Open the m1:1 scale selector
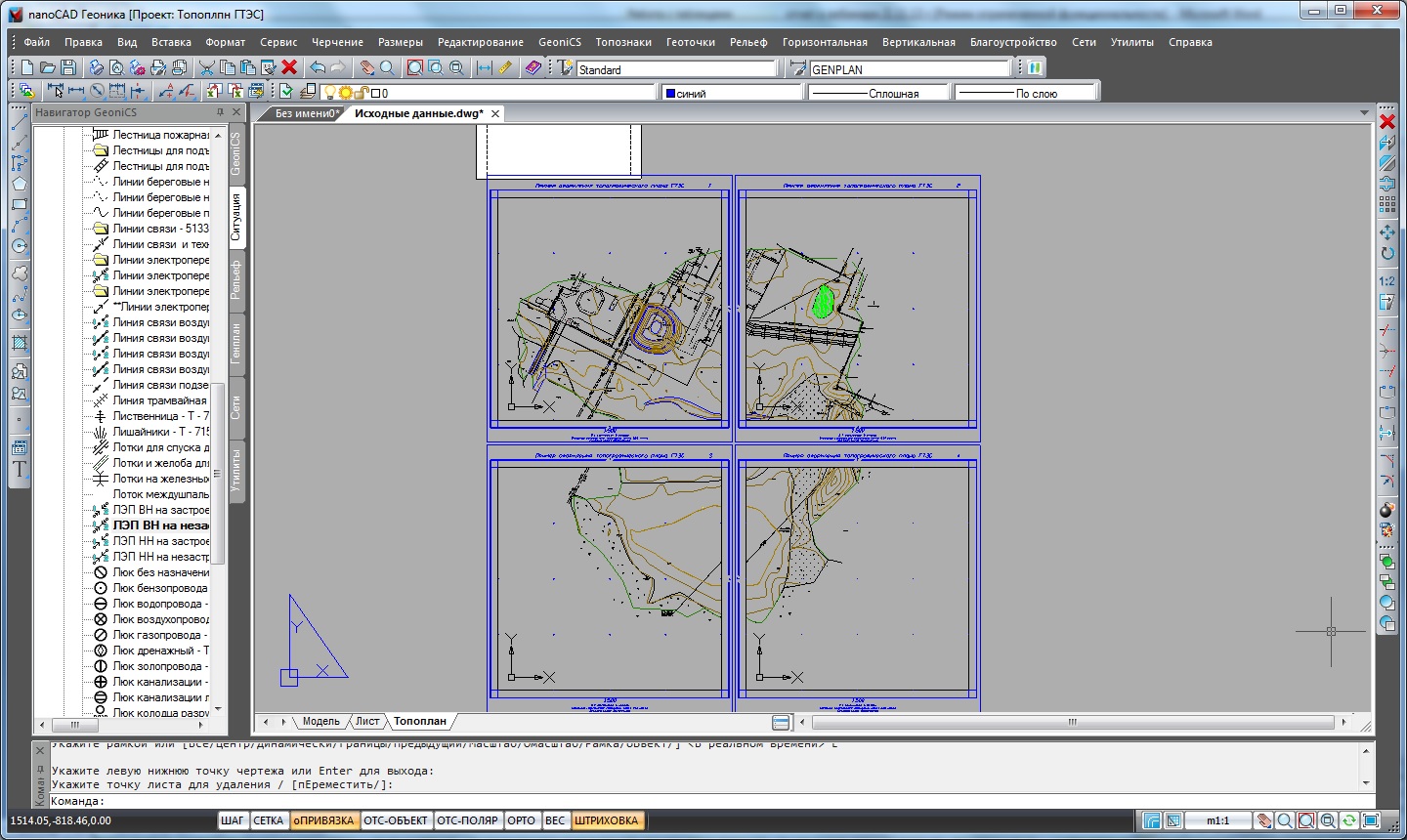This screenshot has height=840, width=1407. (1217, 820)
